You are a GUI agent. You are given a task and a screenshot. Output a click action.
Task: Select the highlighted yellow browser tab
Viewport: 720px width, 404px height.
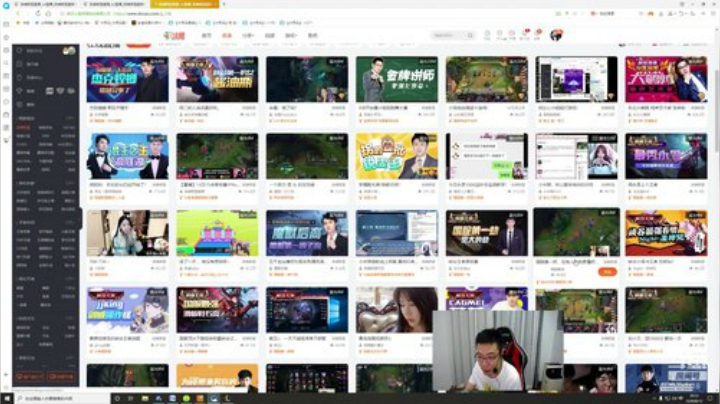(x=185, y=4)
